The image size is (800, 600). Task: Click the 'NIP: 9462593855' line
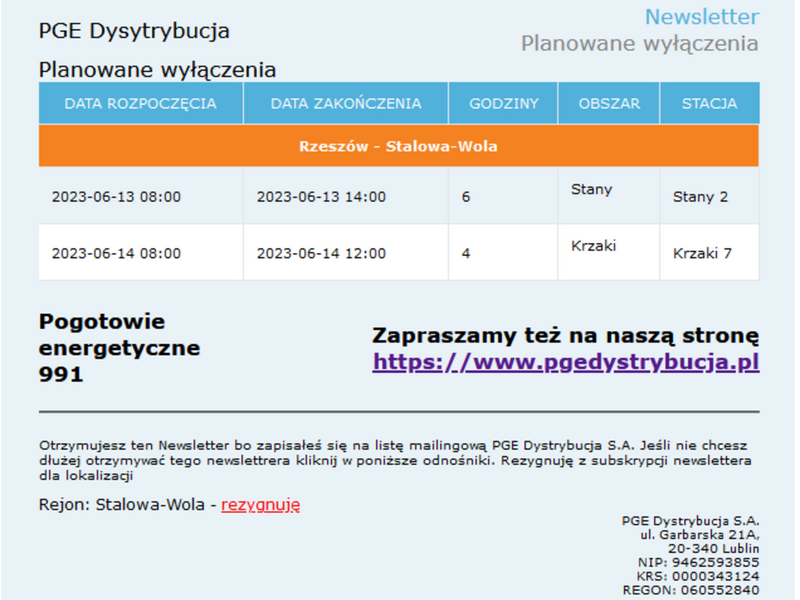tap(698, 562)
